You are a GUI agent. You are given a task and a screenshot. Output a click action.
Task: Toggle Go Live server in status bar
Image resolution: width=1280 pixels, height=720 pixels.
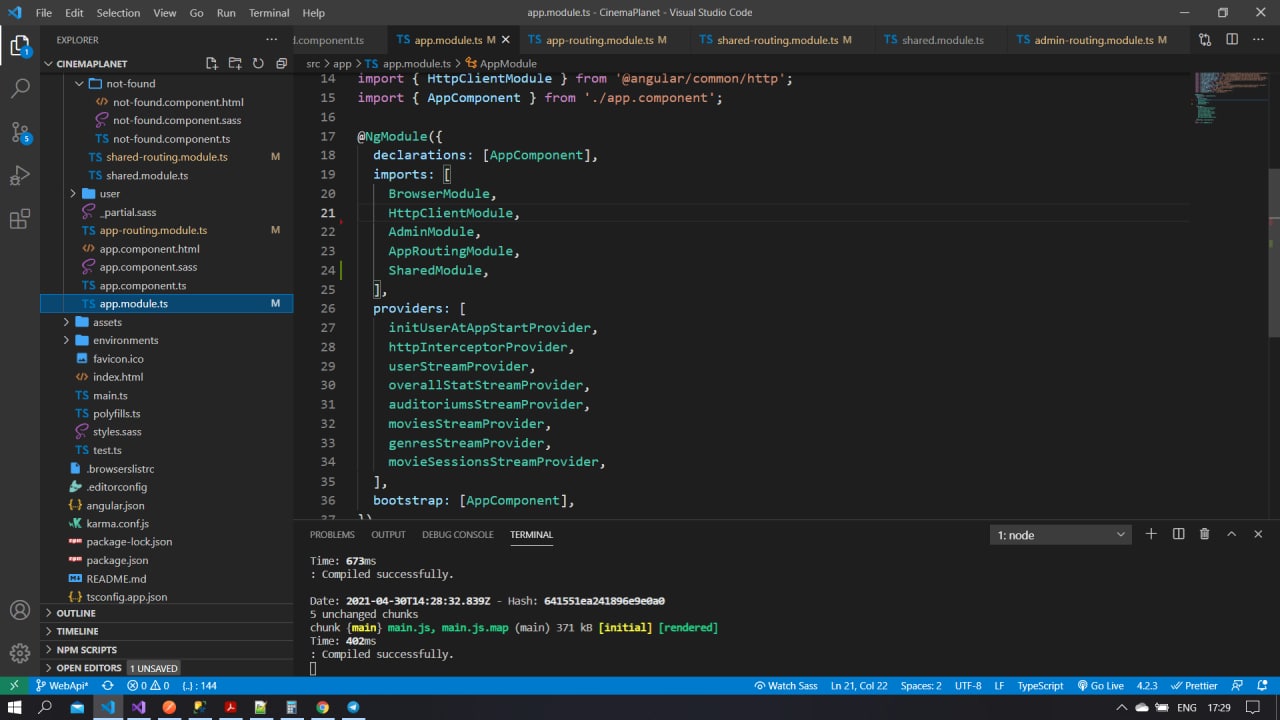pos(1100,686)
